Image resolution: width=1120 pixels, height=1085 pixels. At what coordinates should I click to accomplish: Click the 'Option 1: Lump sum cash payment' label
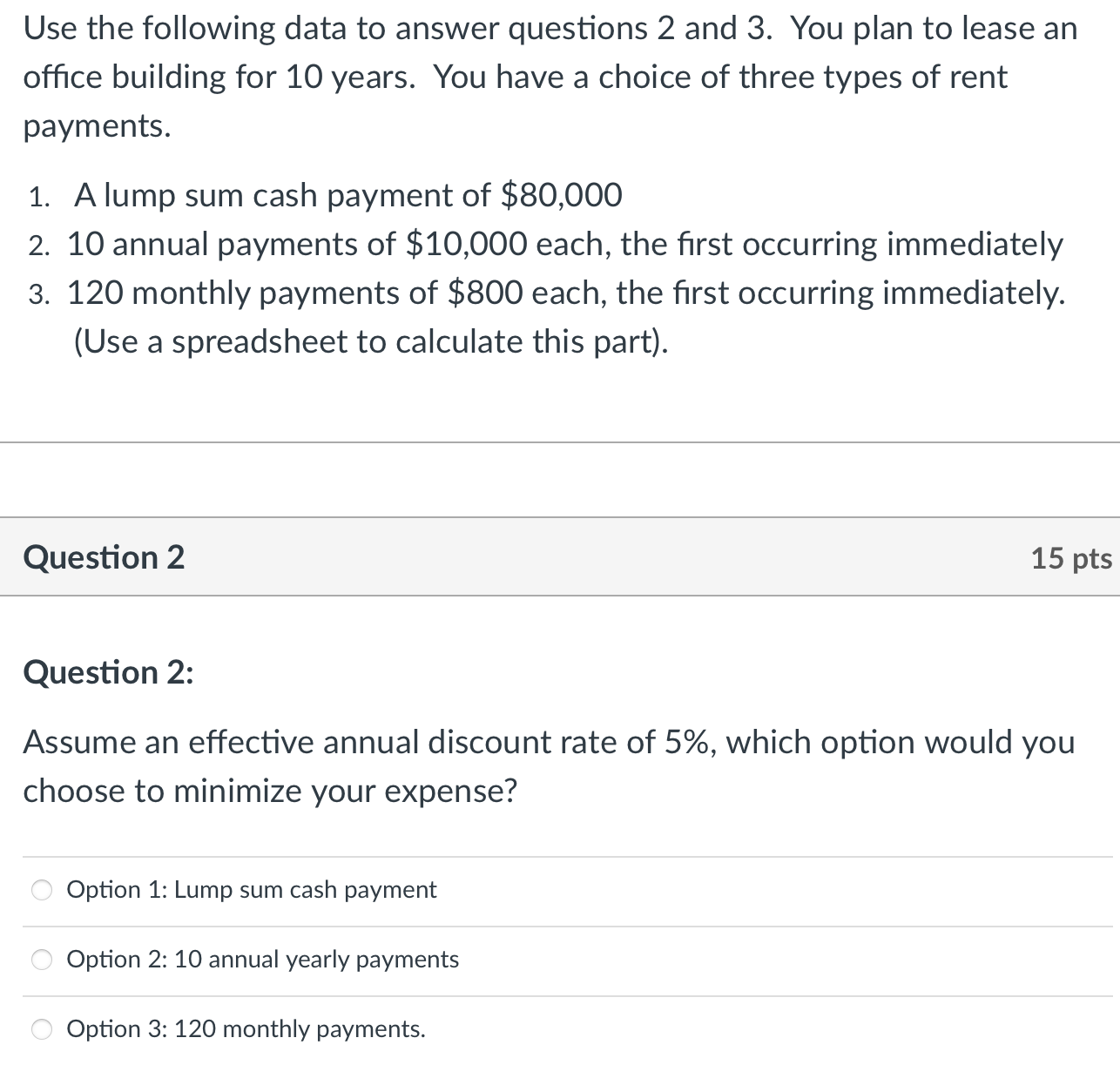click(252, 890)
